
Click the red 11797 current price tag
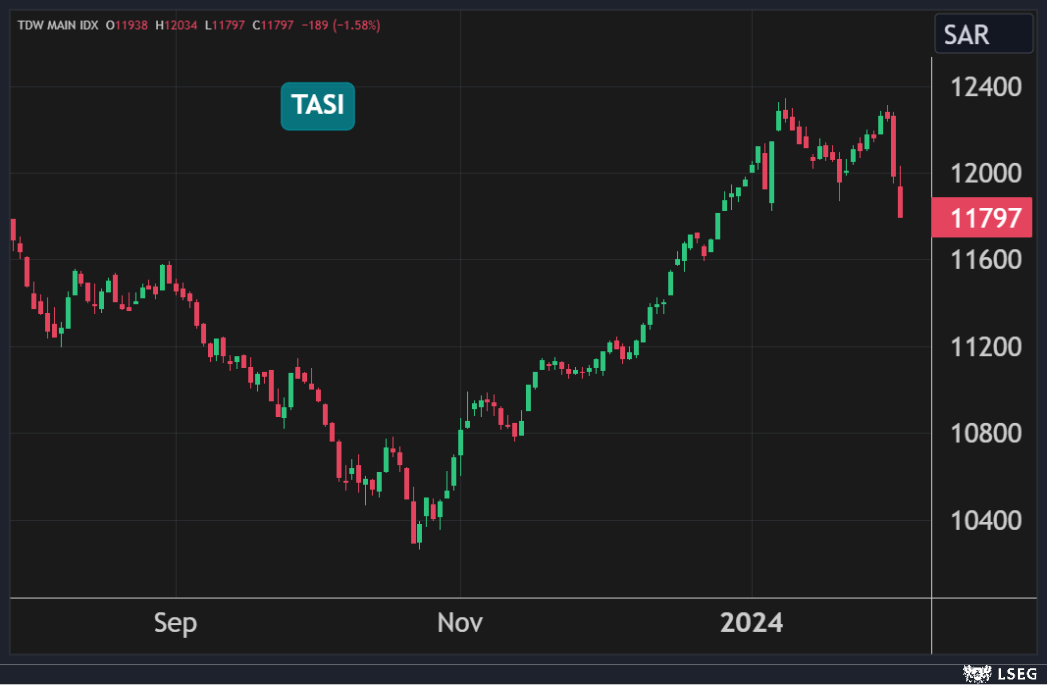(x=980, y=218)
